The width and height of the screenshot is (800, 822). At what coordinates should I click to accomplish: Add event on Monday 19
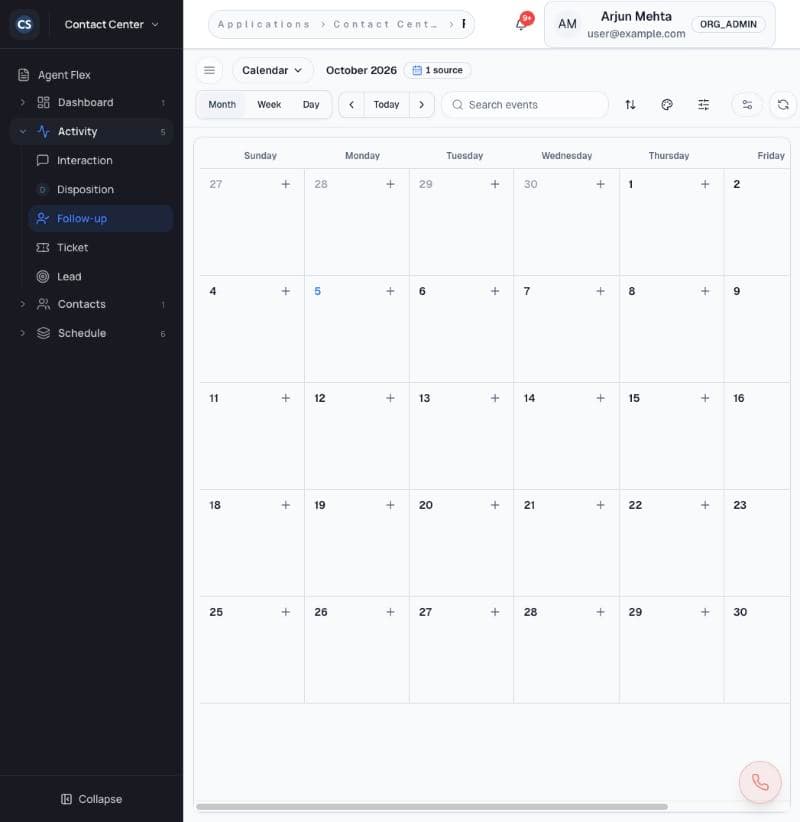click(390, 505)
